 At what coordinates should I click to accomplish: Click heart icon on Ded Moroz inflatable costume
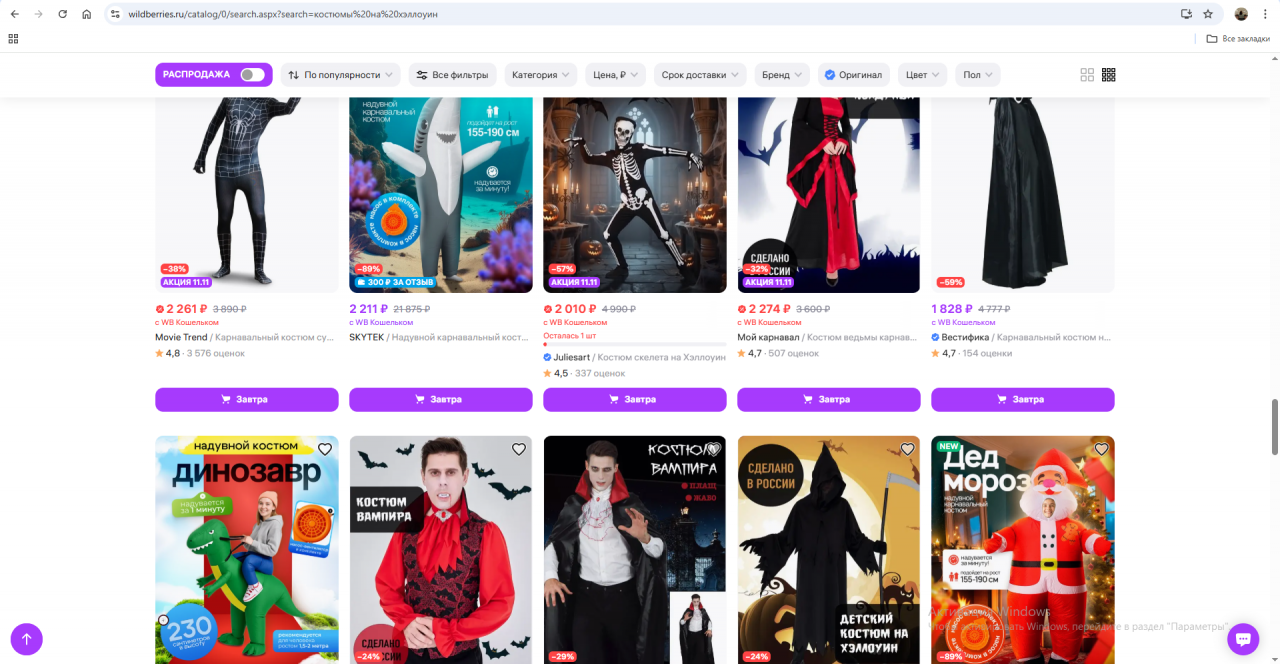tap(1101, 450)
